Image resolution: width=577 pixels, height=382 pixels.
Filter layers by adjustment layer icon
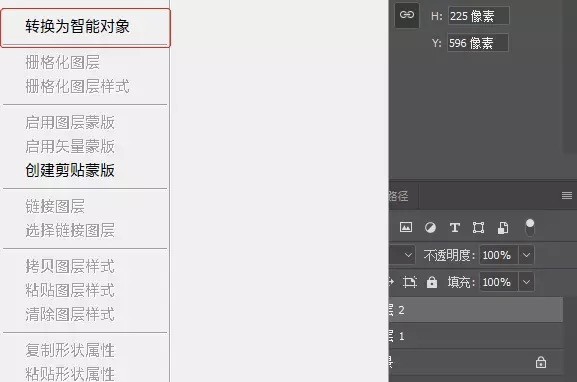click(x=430, y=227)
